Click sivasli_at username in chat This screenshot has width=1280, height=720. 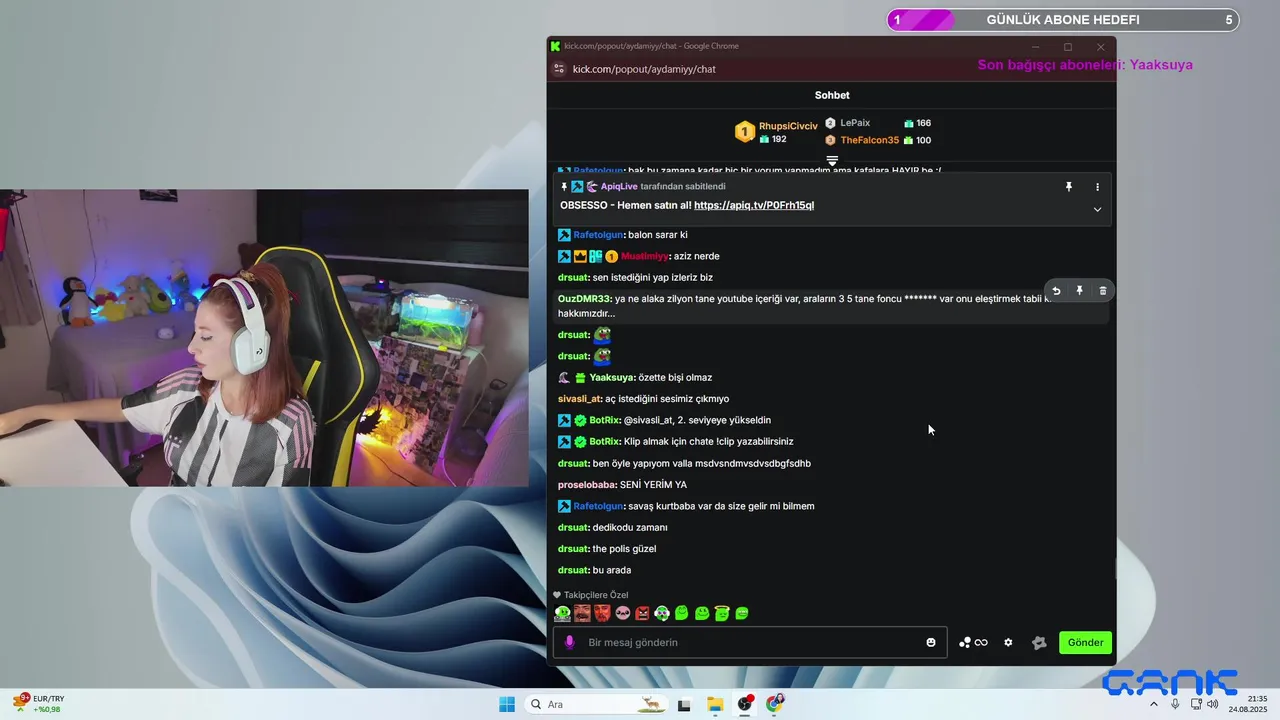[x=579, y=399]
